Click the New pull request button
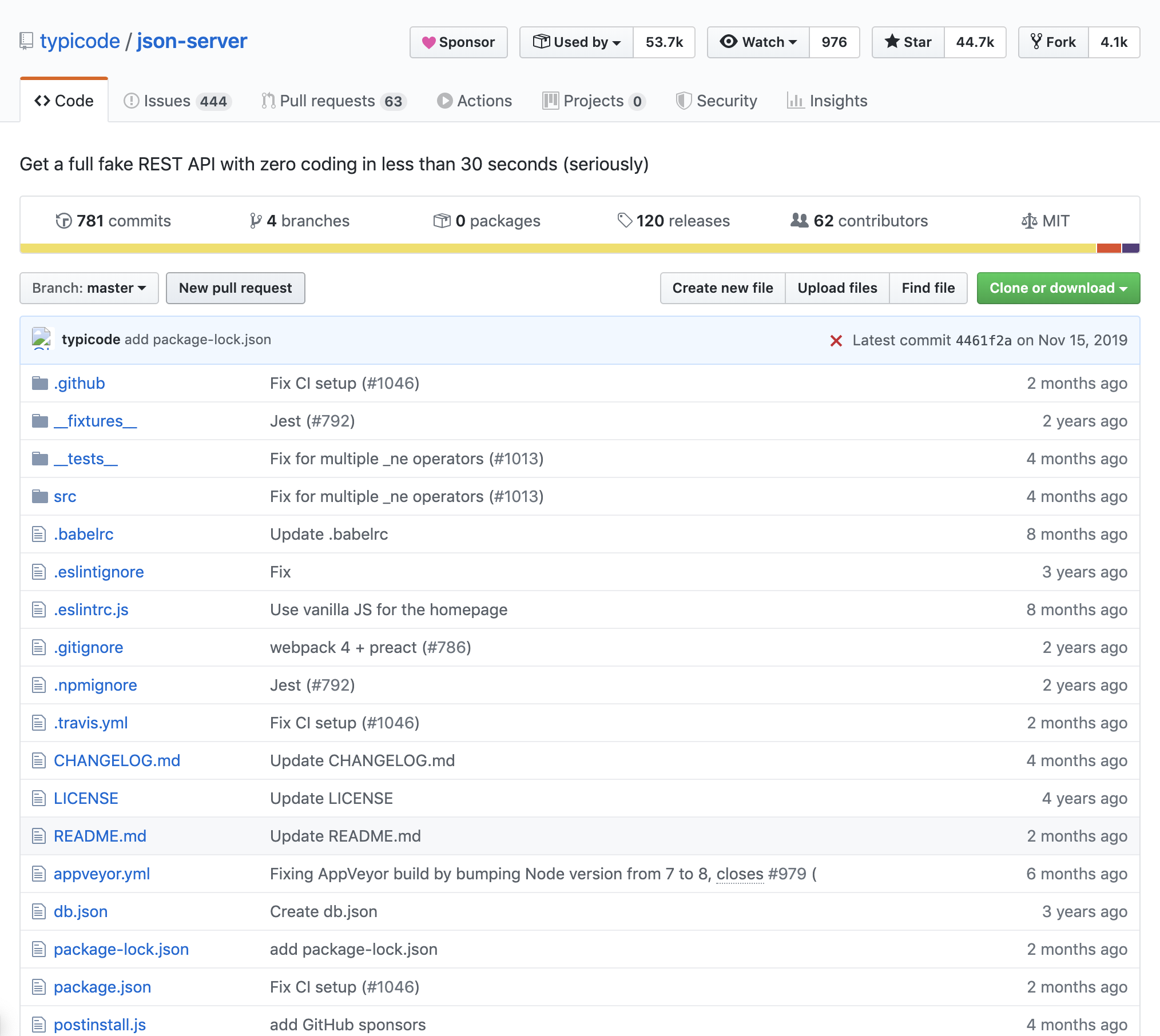 click(235, 288)
